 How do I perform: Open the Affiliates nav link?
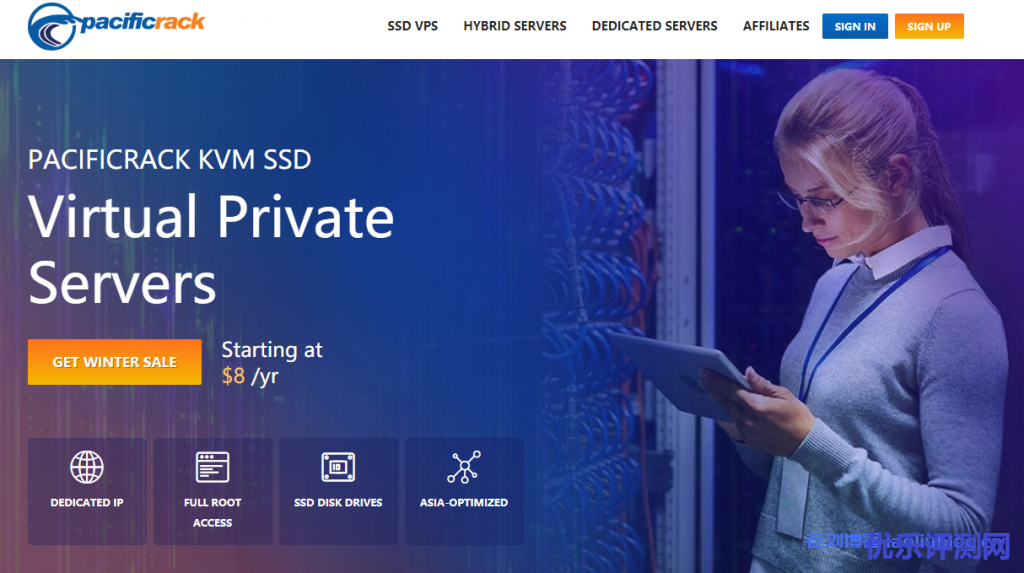pos(776,26)
